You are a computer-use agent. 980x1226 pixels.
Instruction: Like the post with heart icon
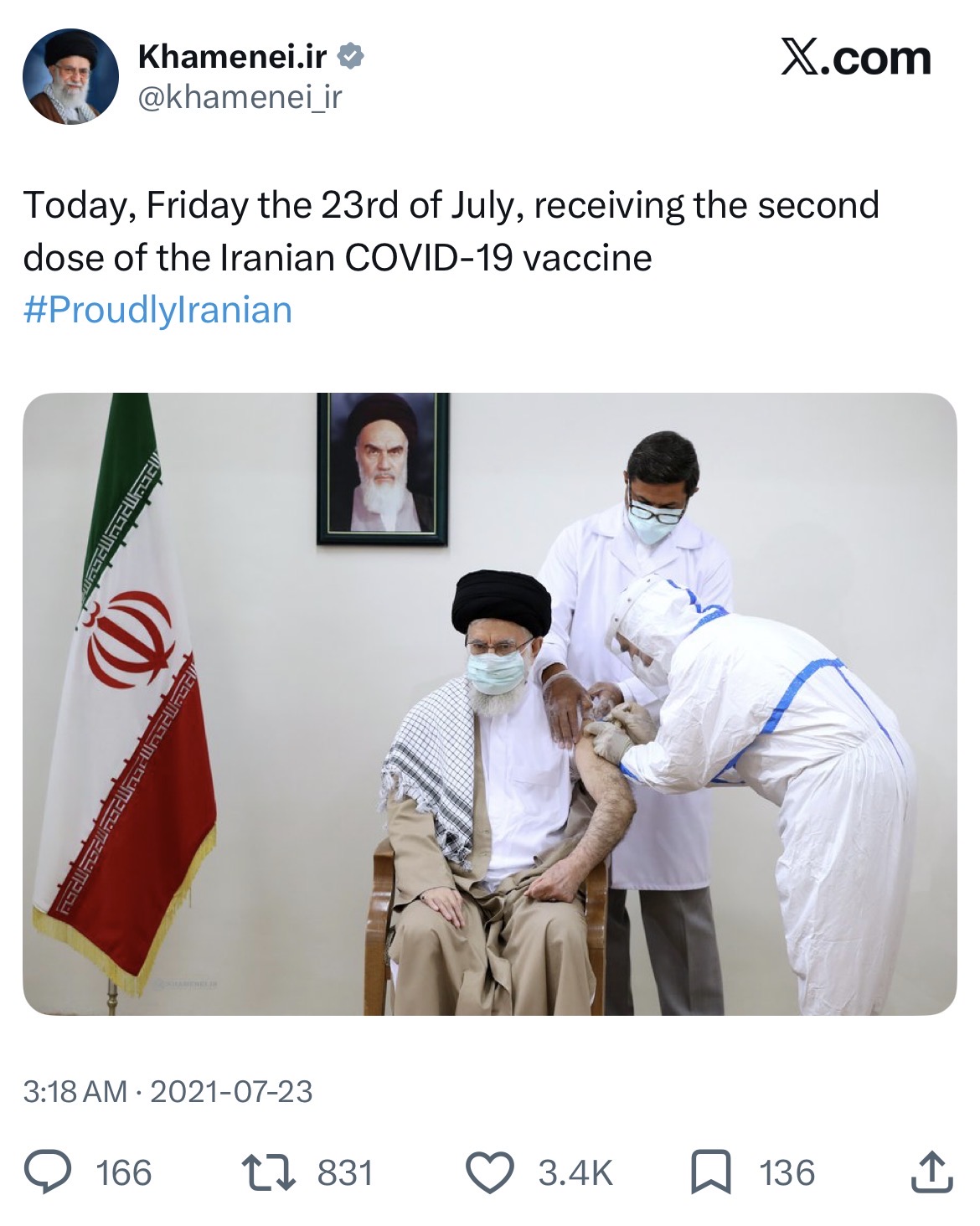coord(489,1172)
